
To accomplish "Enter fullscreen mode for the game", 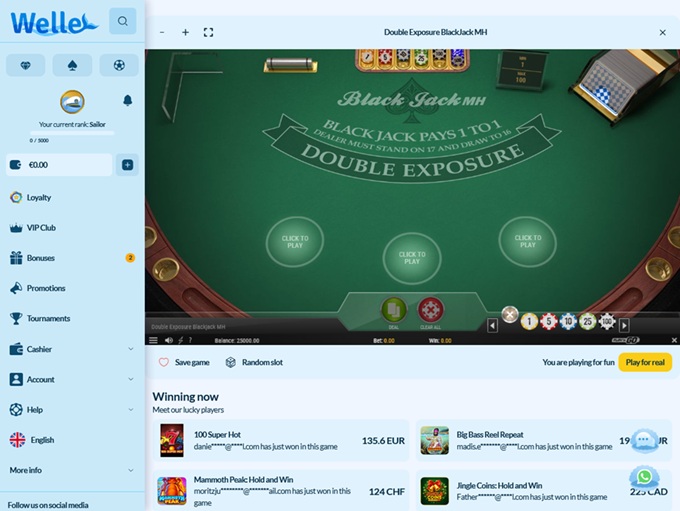I will [x=208, y=32].
